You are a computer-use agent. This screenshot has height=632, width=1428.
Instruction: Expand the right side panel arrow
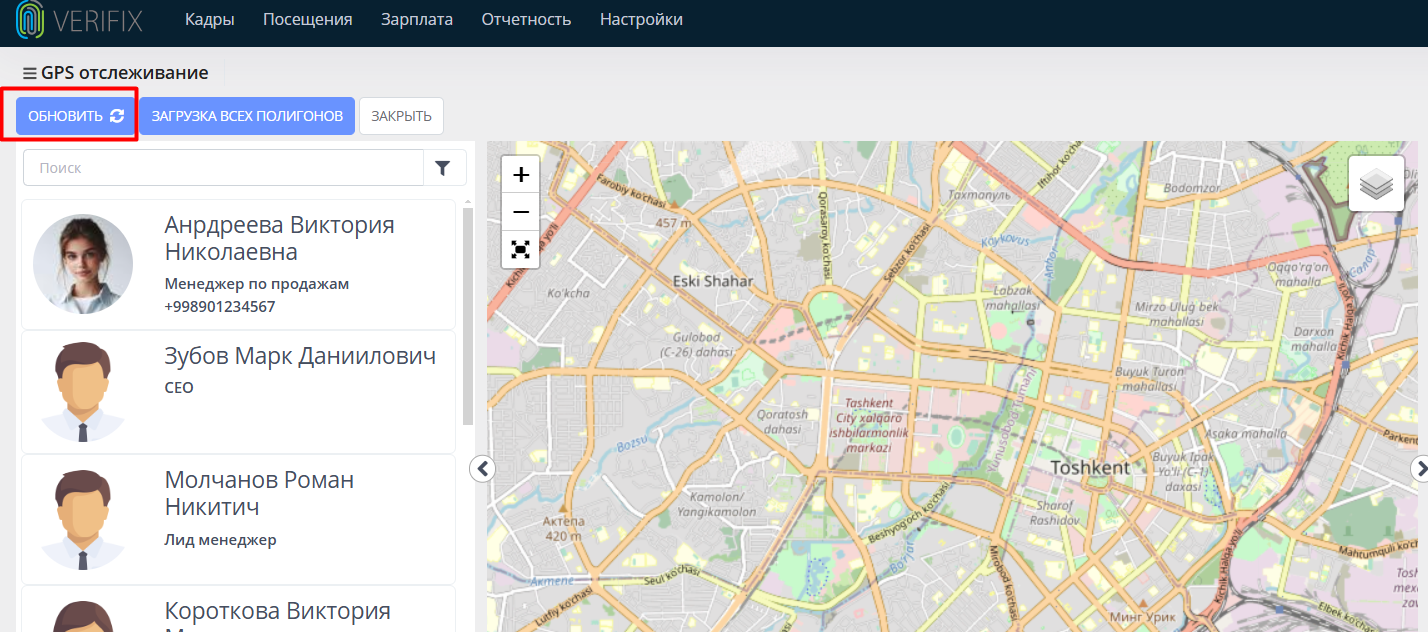(1419, 468)
